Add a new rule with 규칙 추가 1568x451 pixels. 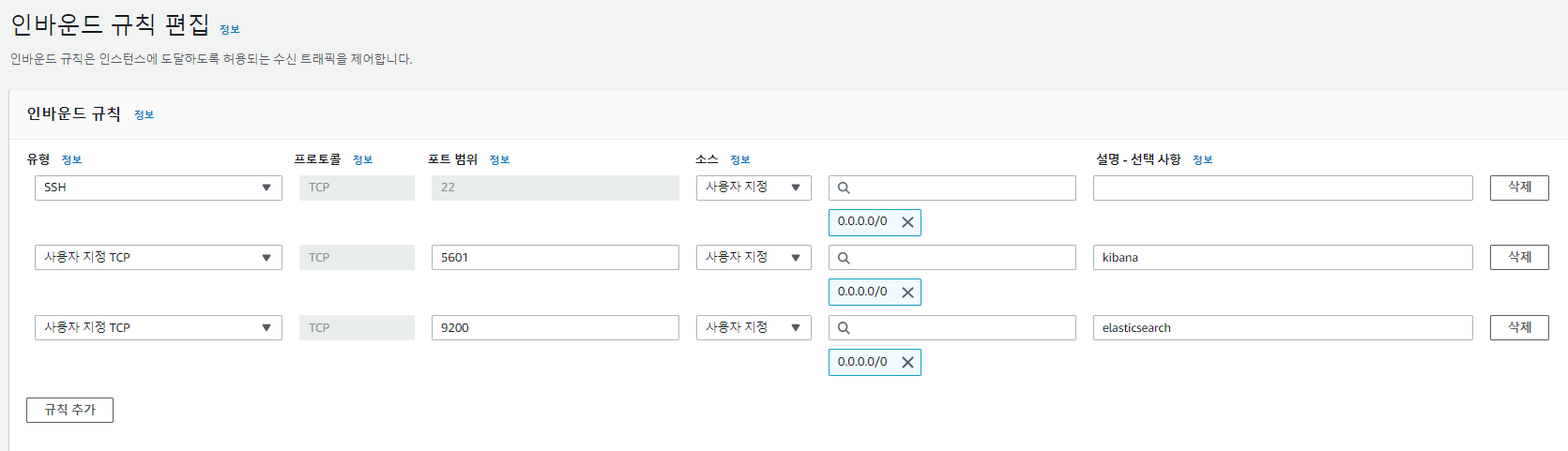(x=69, y=410)
